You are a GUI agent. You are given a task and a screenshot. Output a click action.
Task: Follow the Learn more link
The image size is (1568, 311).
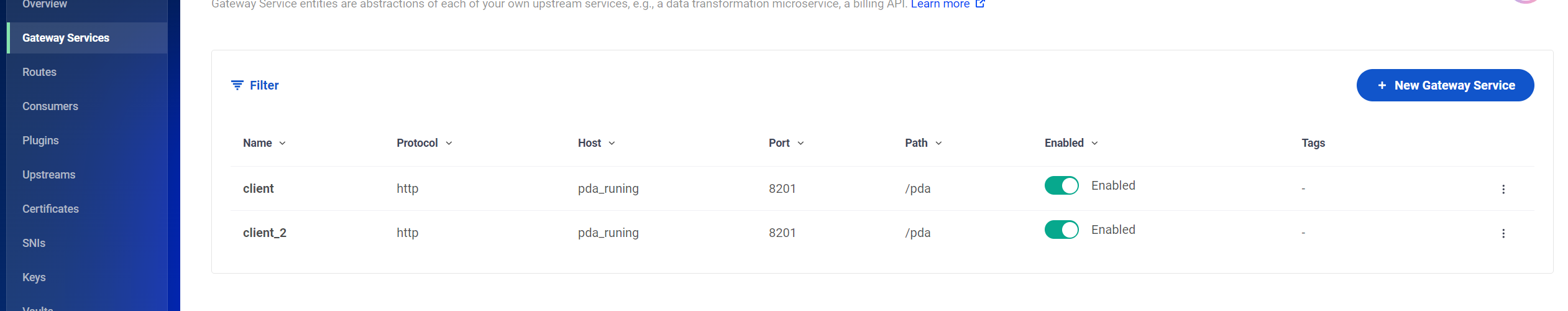click(x=940, y=4)
